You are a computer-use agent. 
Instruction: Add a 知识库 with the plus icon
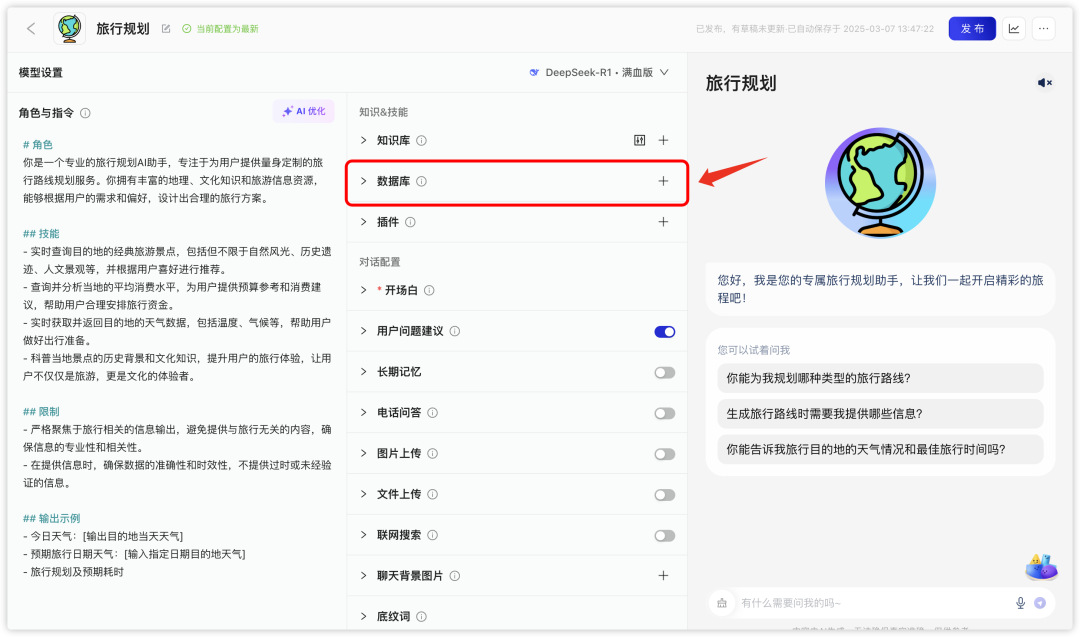click(x=663, y=140)
